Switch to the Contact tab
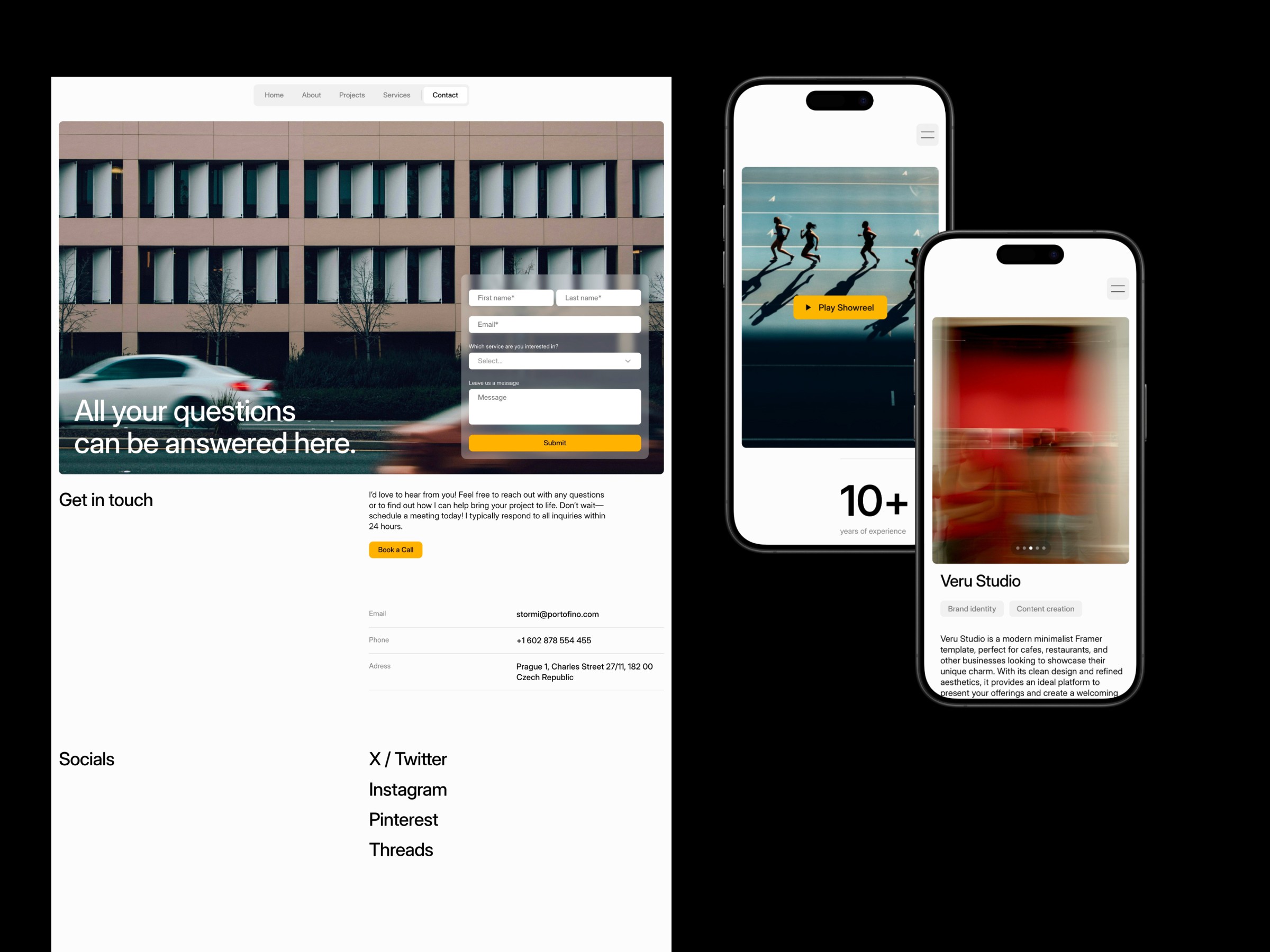This screenshot has width=1270, height=952. (444, 95)
